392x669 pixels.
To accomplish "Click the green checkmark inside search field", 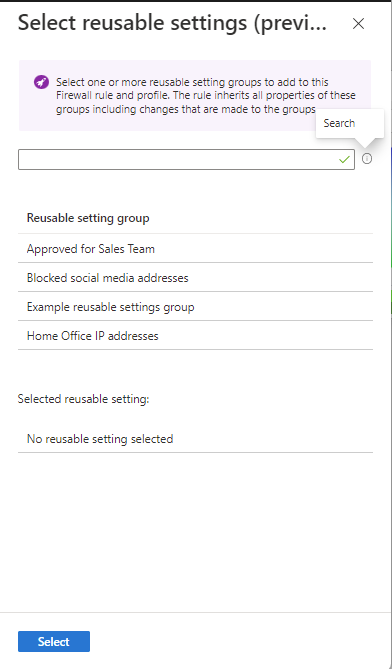I will point(344,160).
